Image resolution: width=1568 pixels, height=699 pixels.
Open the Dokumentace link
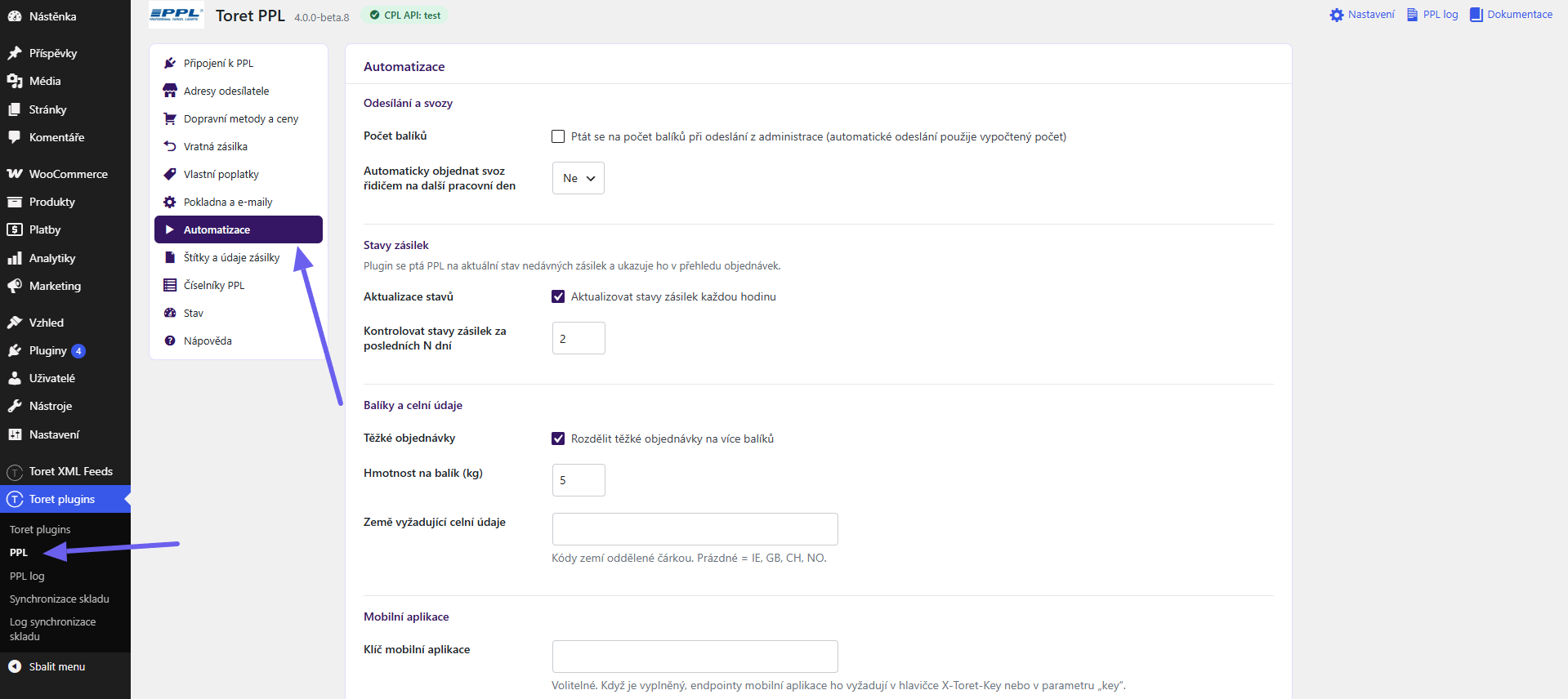(1511, 15)
